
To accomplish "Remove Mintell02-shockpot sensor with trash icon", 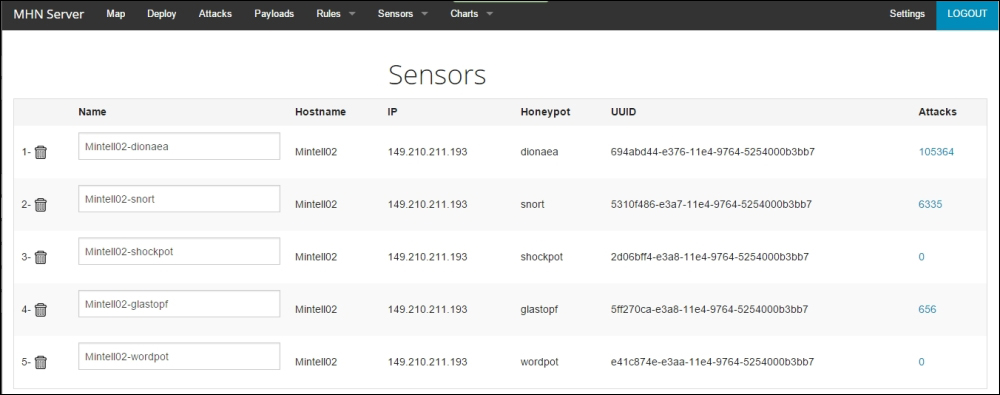I will [40, 257].
